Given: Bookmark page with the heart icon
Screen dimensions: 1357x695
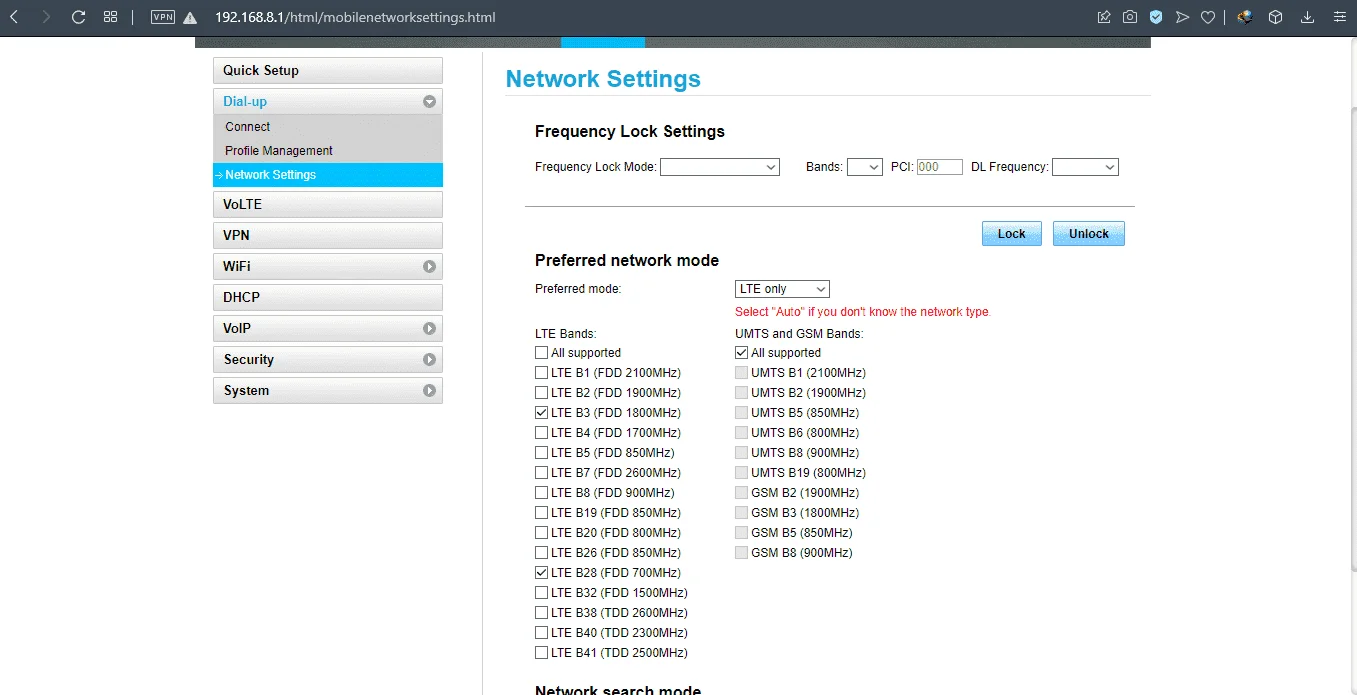Looking at the screenshot, I should [x=1208, y=17].
